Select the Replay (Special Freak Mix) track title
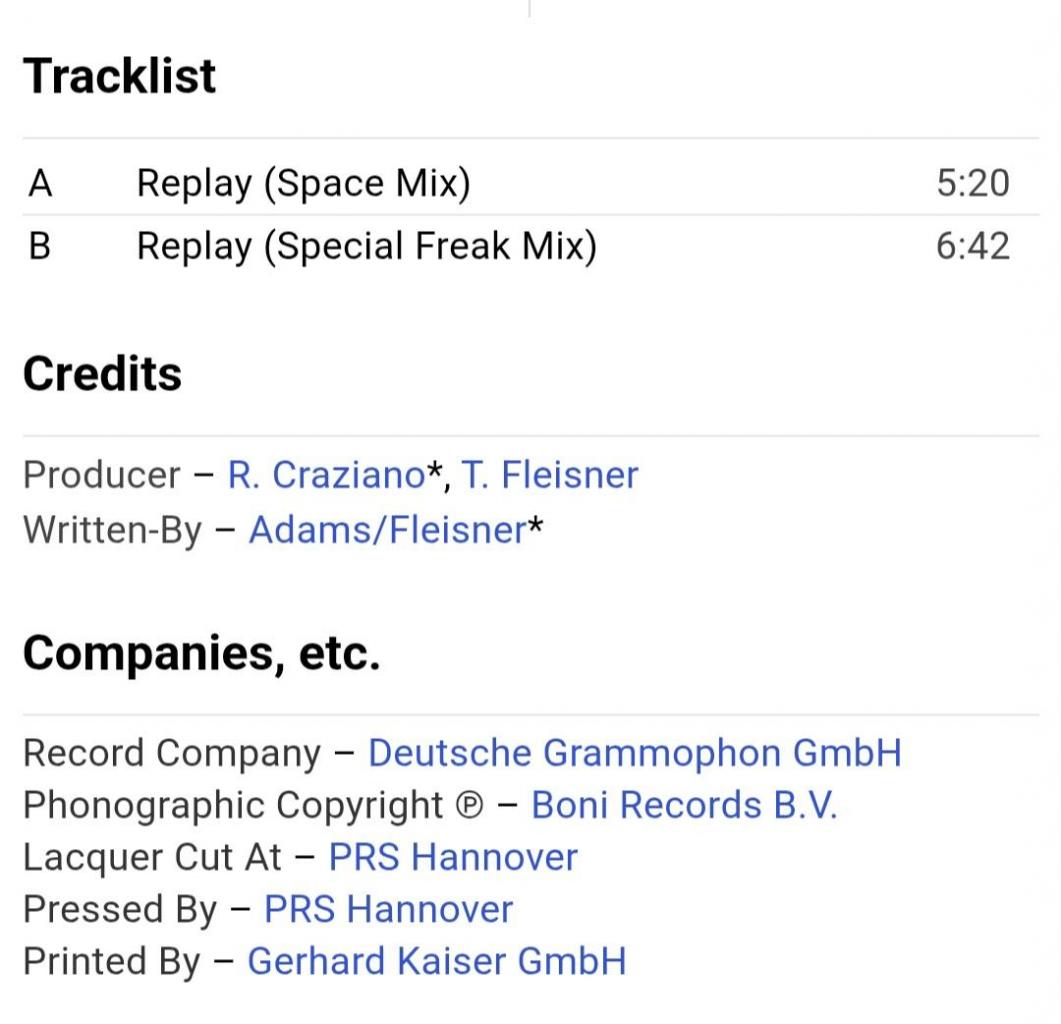 (367, 246)
